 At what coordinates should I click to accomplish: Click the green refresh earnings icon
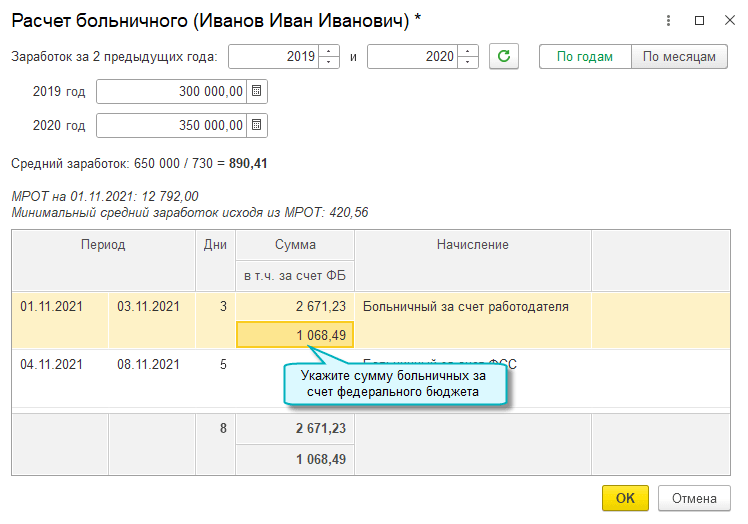[505, 57]
